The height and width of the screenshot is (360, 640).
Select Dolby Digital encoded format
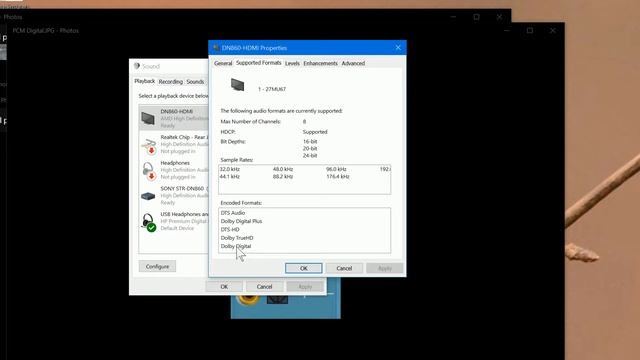coord(236,246)
